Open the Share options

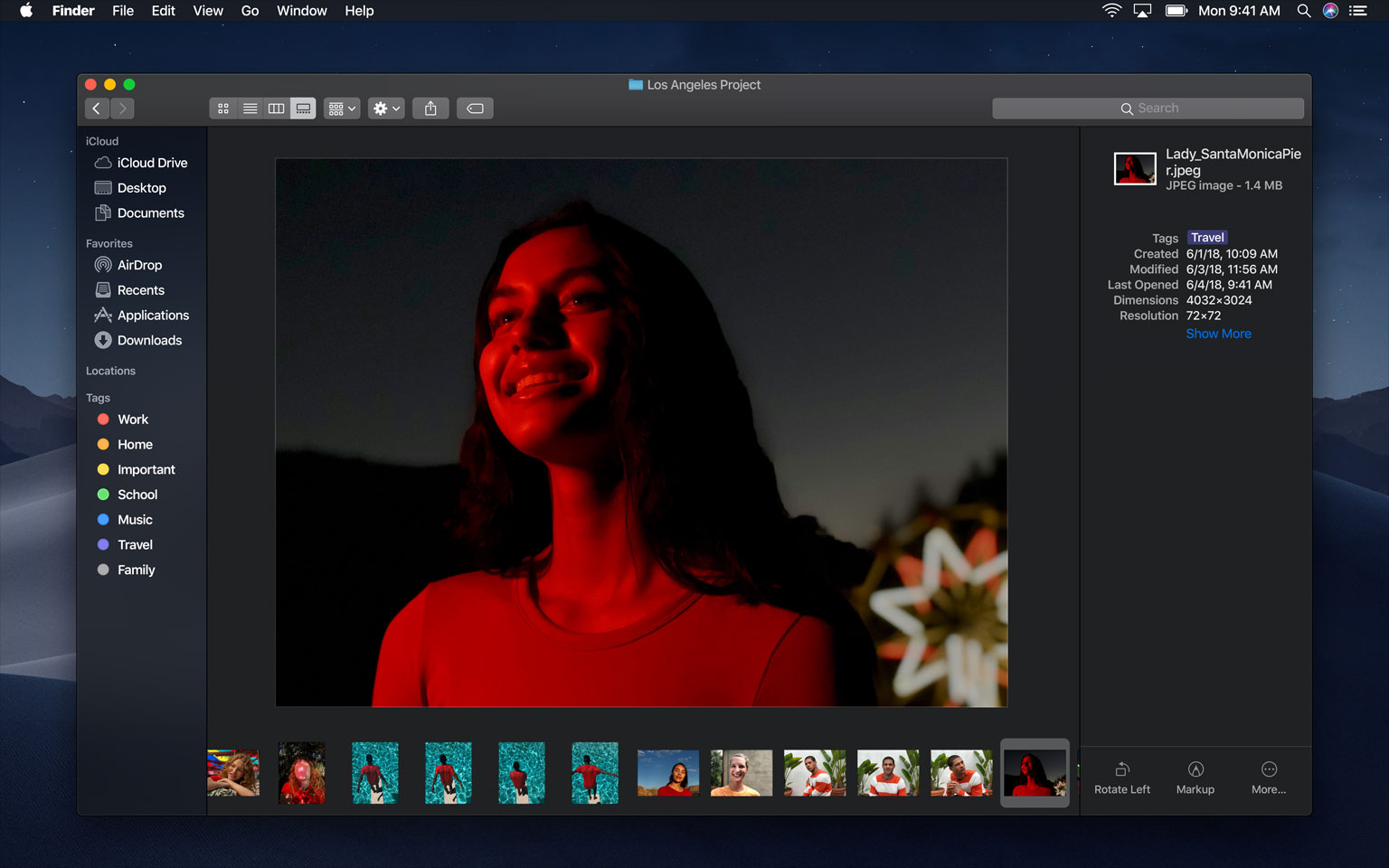click(430, 108)
